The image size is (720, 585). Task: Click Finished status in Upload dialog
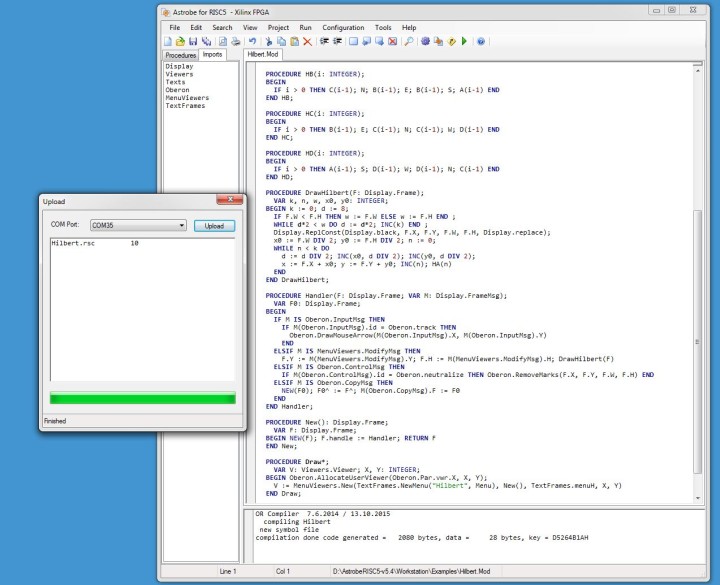[x=55, y=421]
